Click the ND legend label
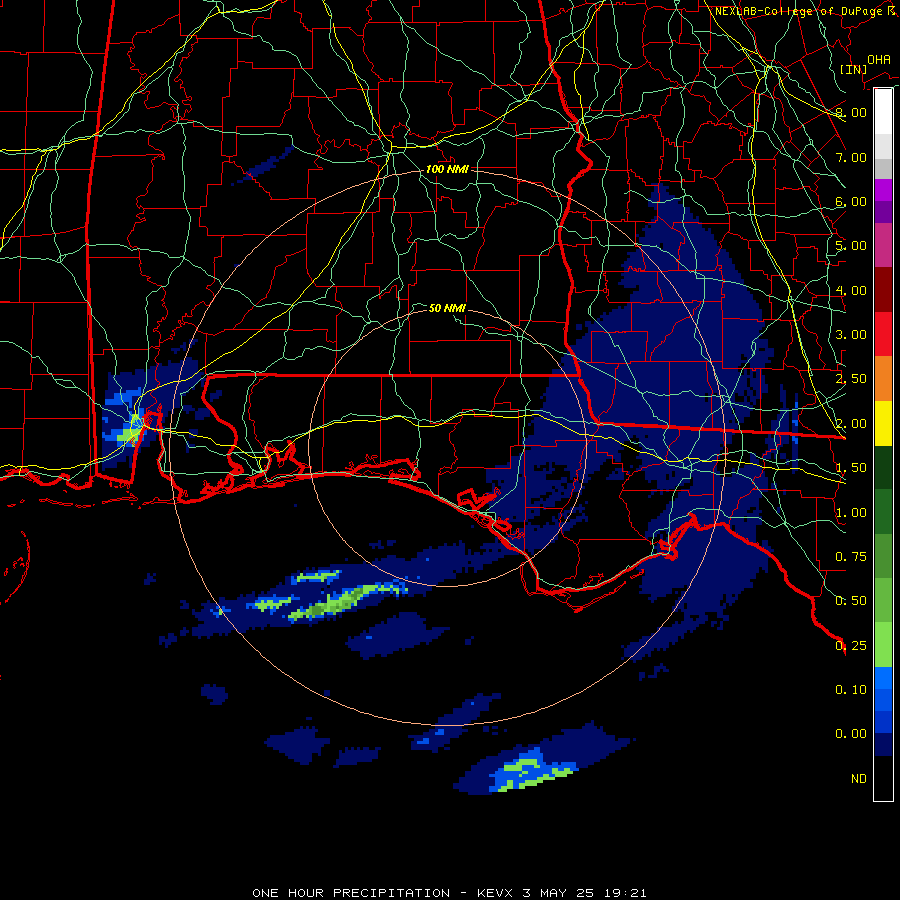 [x=859, y=779]
